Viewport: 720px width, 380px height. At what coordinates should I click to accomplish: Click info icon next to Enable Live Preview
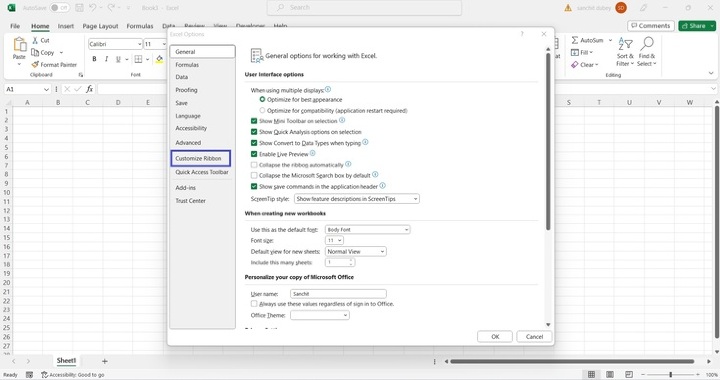point(313,153)
